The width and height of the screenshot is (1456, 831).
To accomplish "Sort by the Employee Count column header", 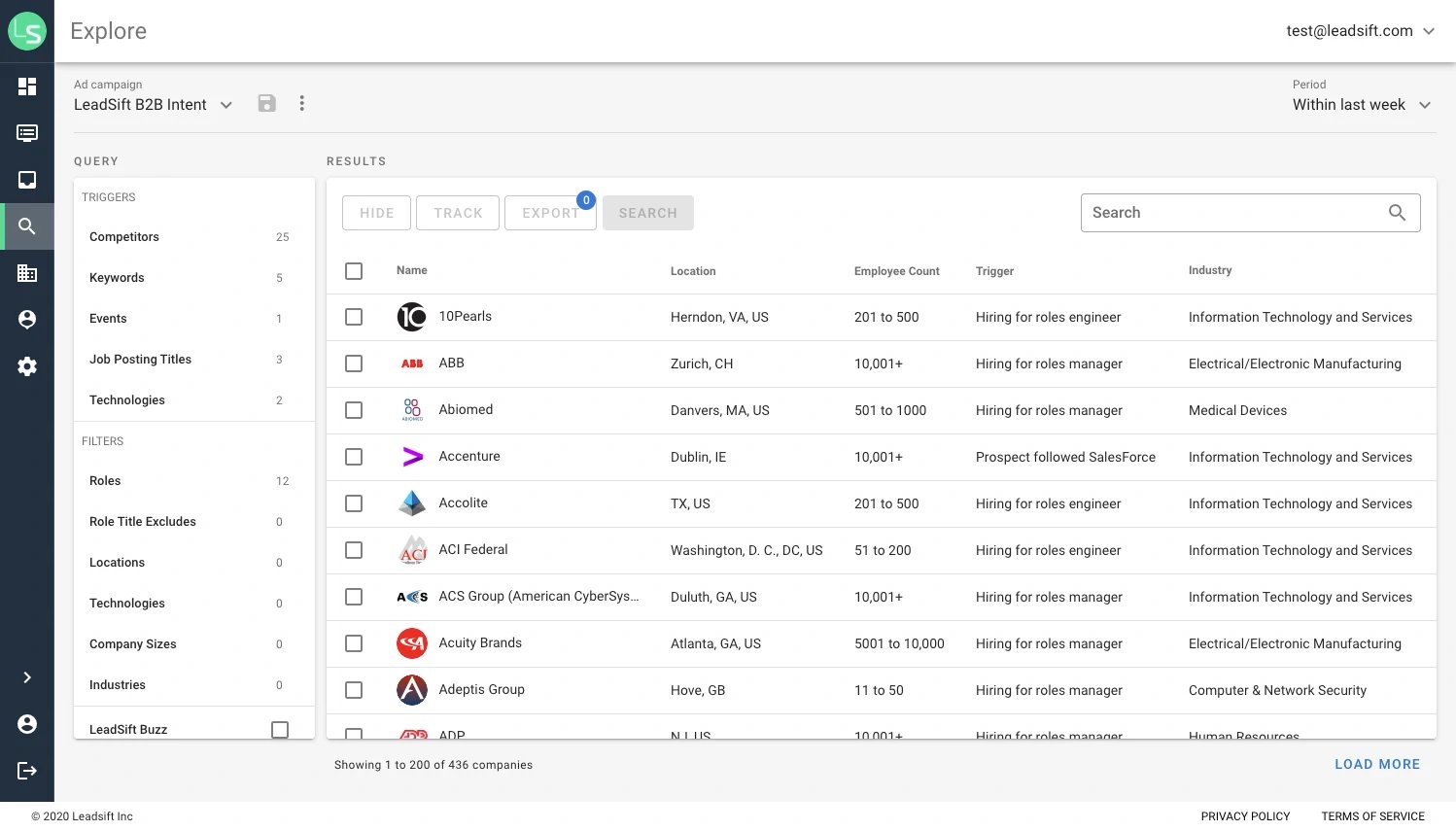I will (896, 271).
